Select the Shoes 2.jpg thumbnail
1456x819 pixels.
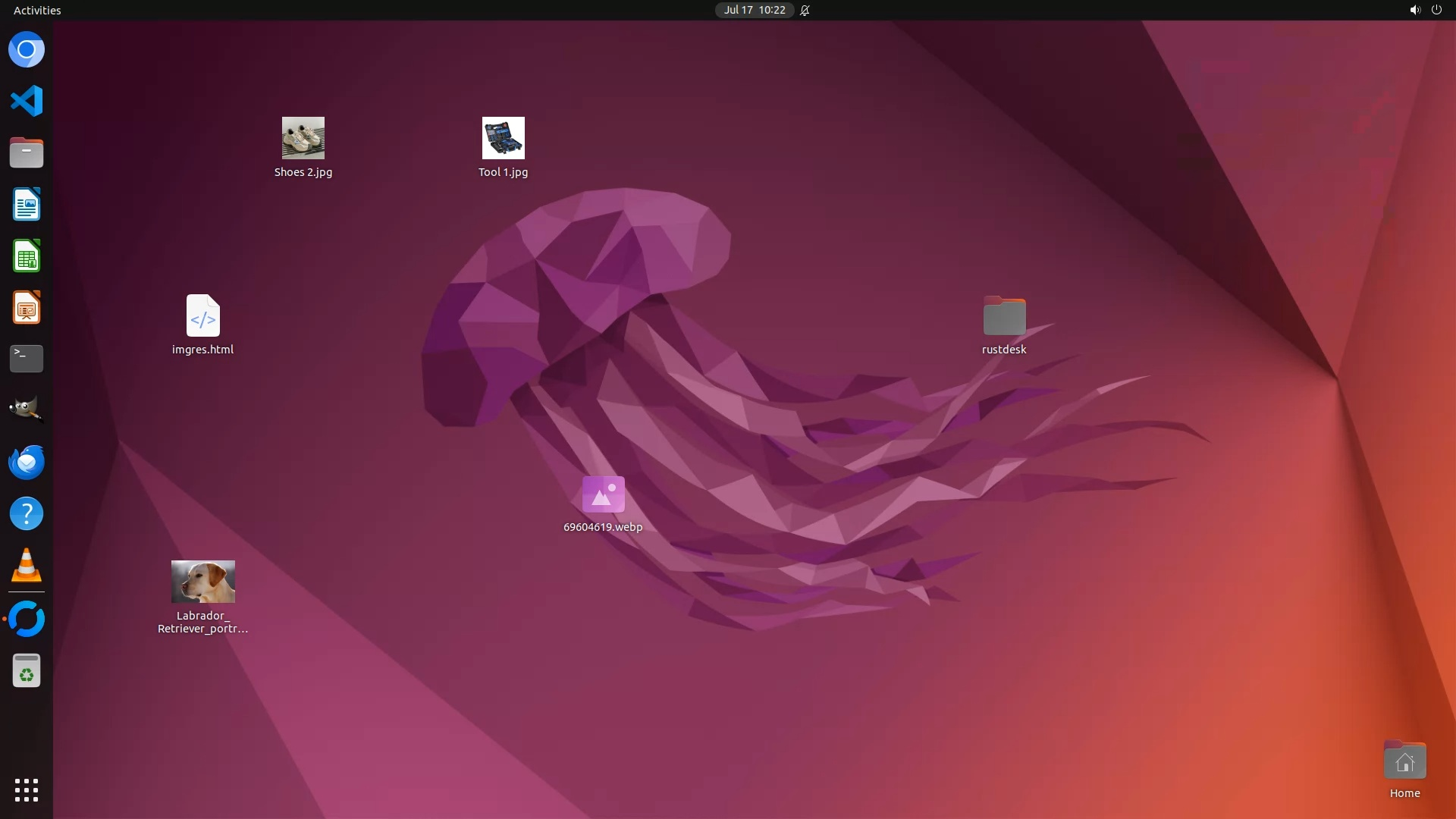303,138
